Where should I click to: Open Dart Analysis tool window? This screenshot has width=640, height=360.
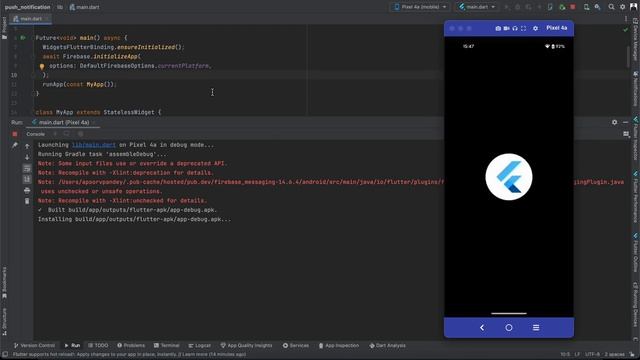click(x=387, y=345)
